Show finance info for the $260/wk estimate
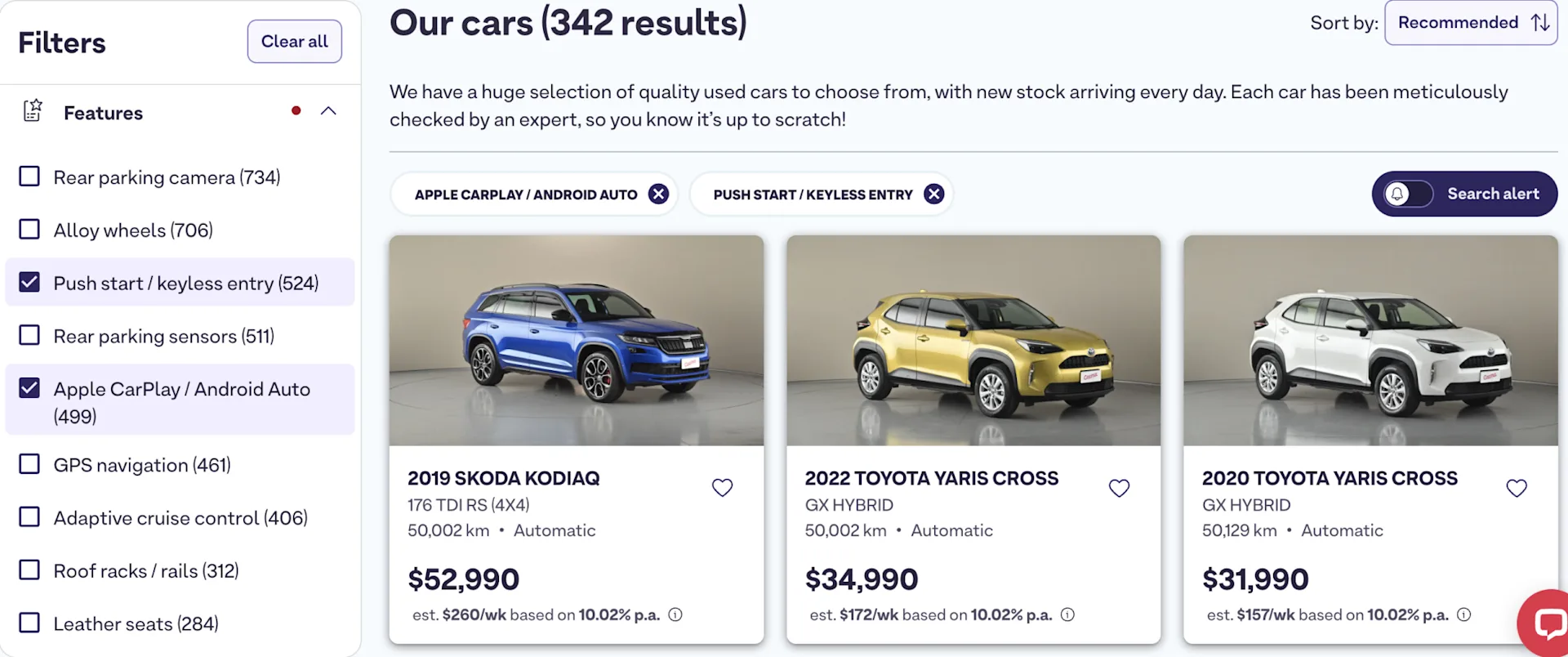 pos(675,615)
